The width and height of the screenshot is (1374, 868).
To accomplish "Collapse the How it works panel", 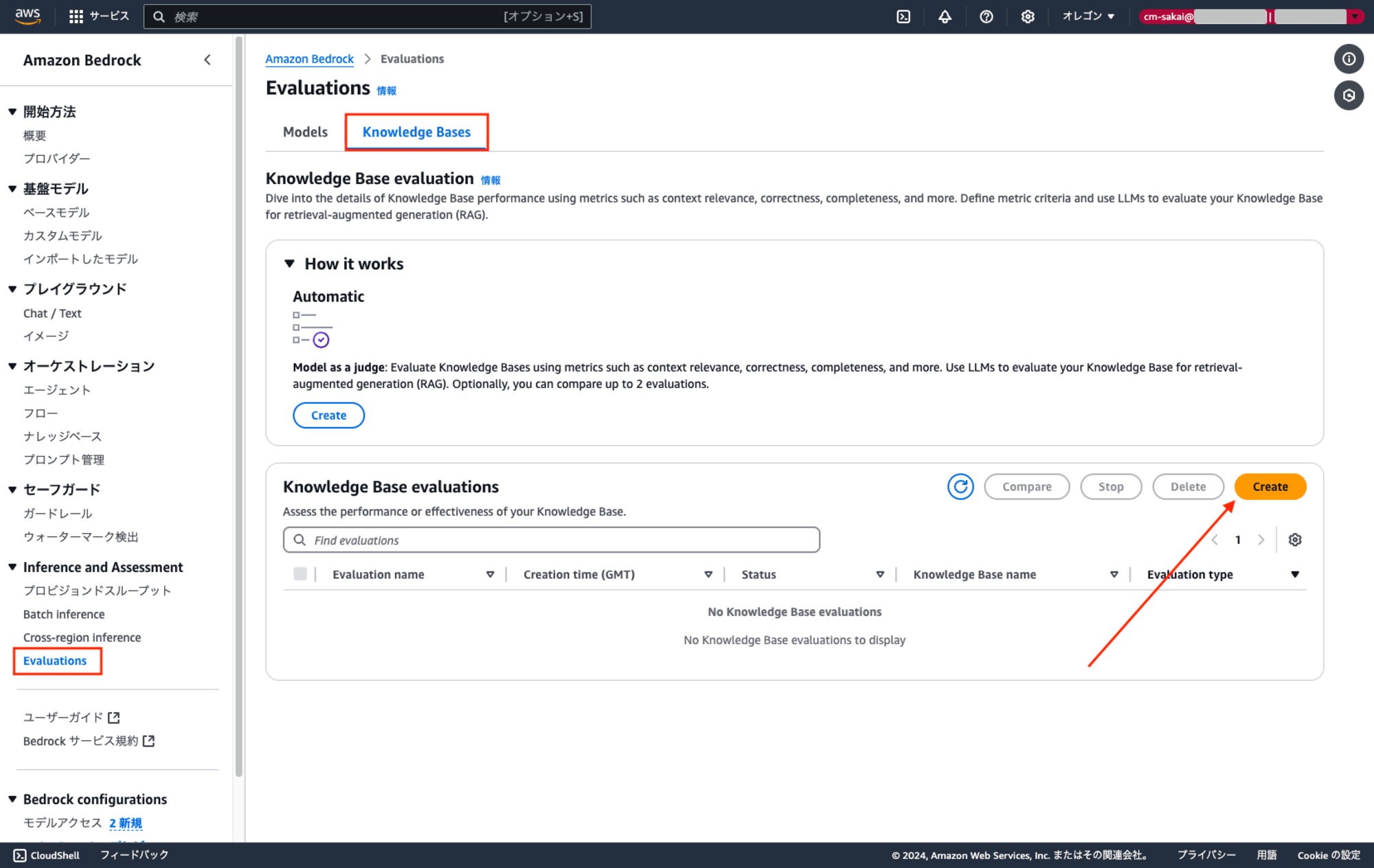I will 290,264.
